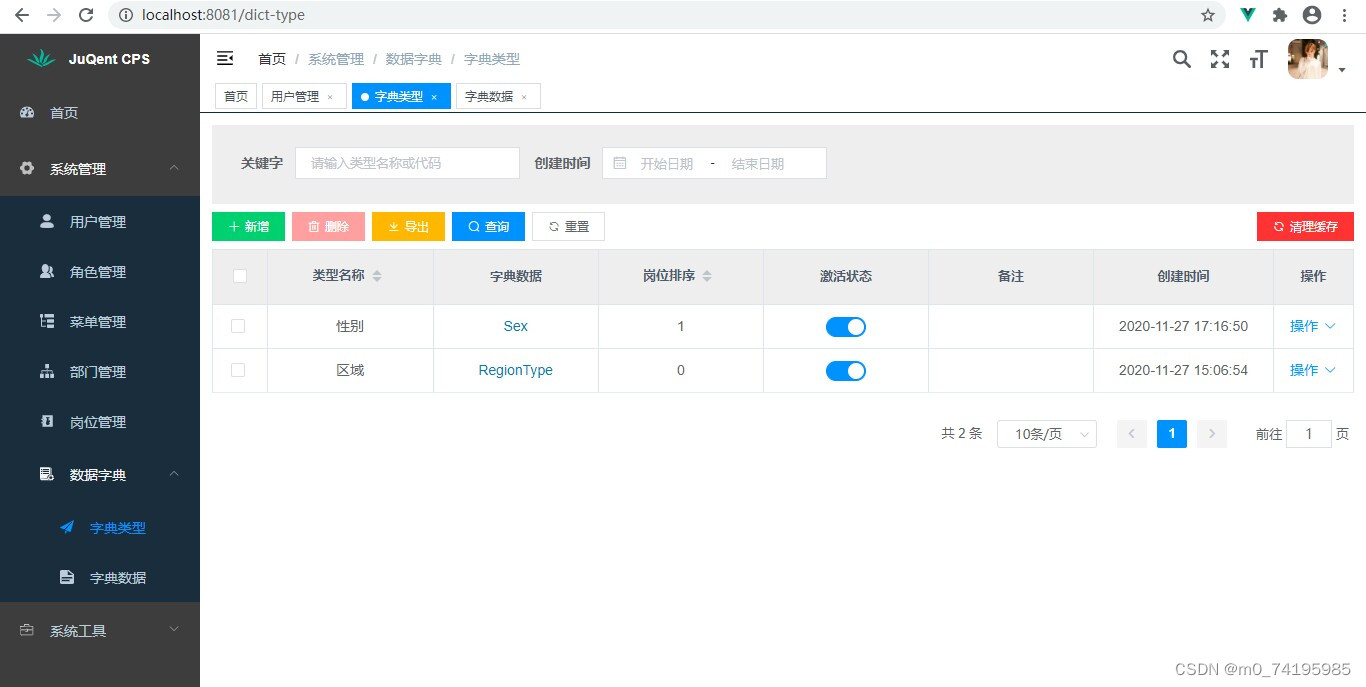
Task: Open the RegionType dictionary data link
Action: tap(516, 370)
